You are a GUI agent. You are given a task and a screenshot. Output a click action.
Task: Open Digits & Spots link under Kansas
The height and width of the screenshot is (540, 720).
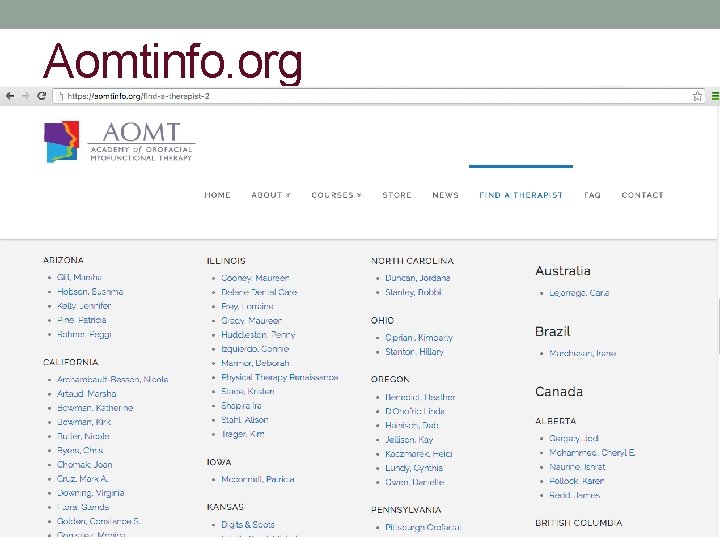[248, 525]
